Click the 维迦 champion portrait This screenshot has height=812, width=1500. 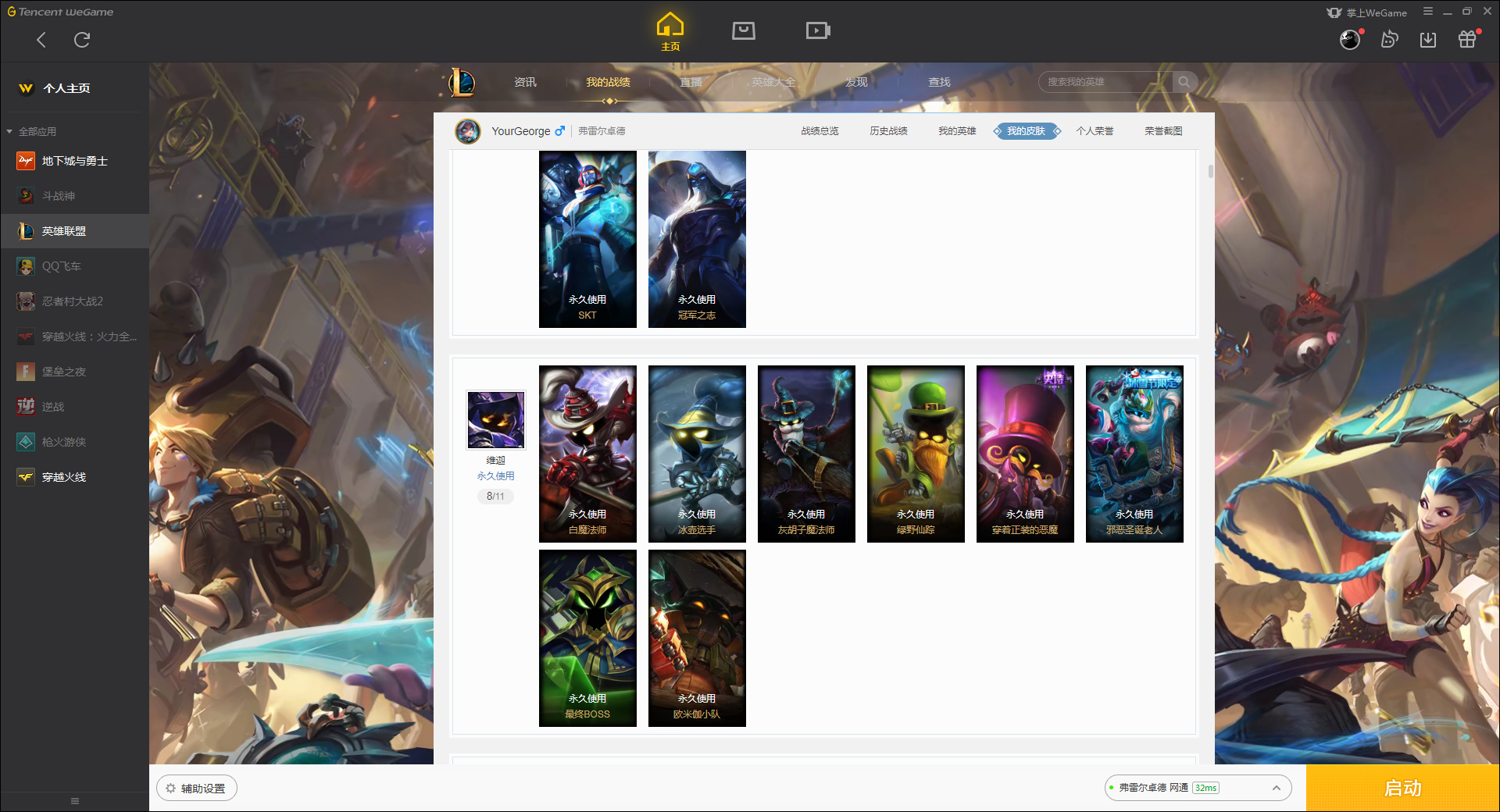pos(496,420)
